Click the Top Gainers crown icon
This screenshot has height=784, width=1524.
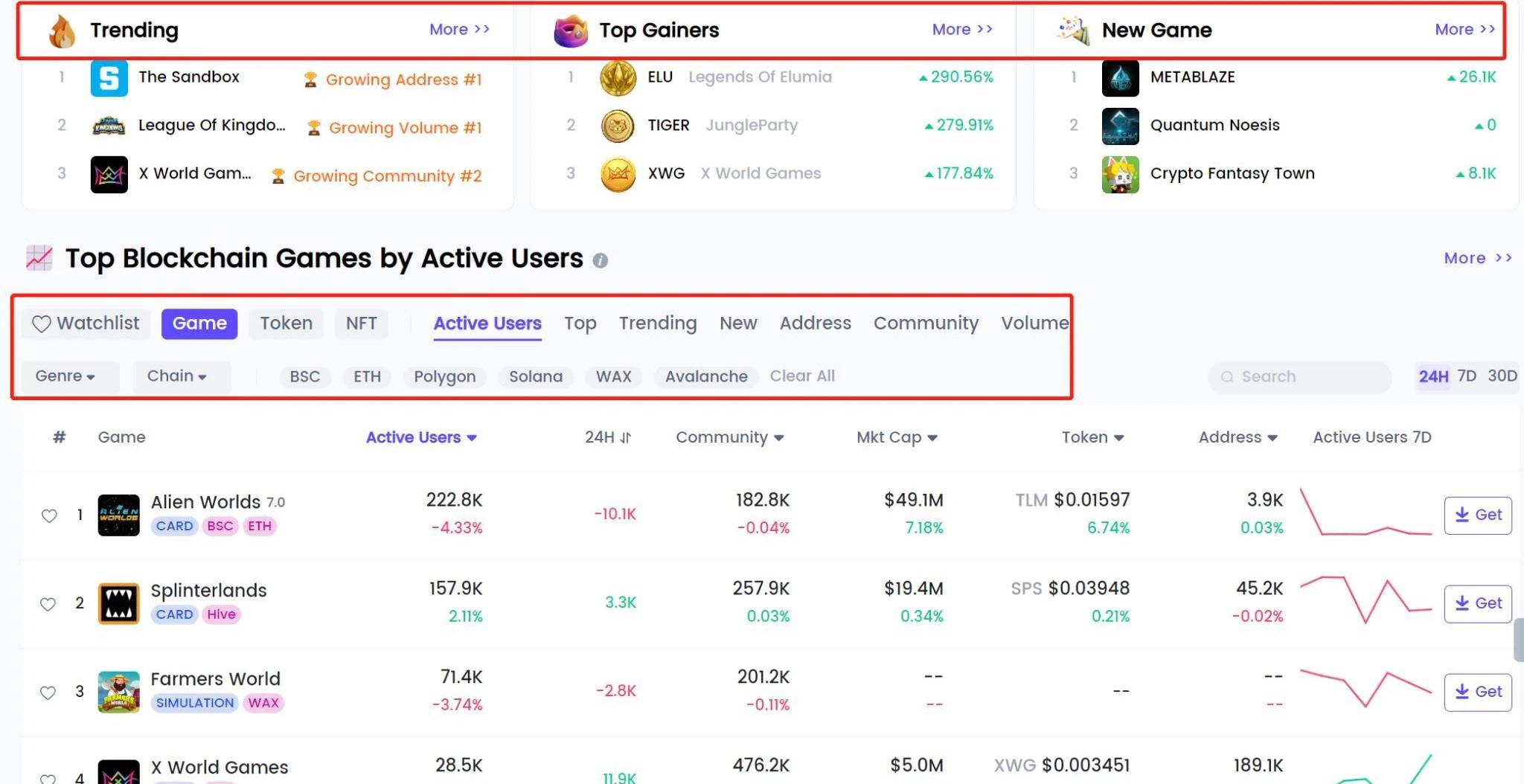click(571, 31)
